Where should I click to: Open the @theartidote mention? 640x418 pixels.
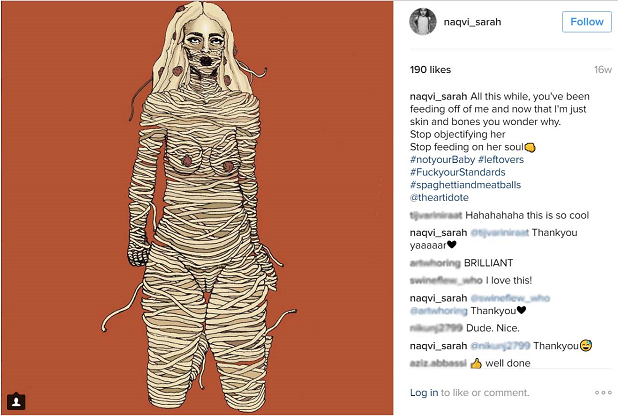click(439, 198)
